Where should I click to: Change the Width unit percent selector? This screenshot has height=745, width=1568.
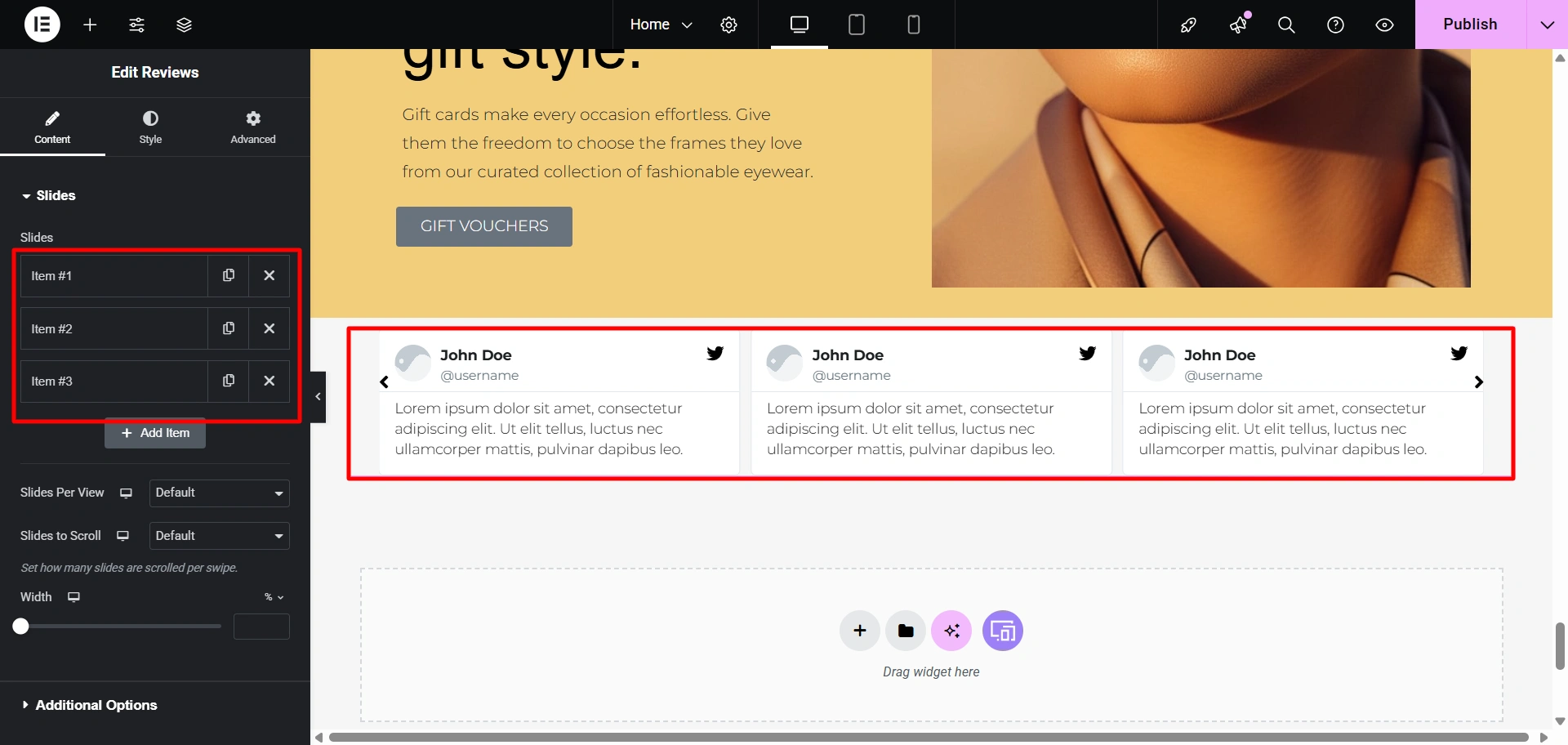point(274,597)
